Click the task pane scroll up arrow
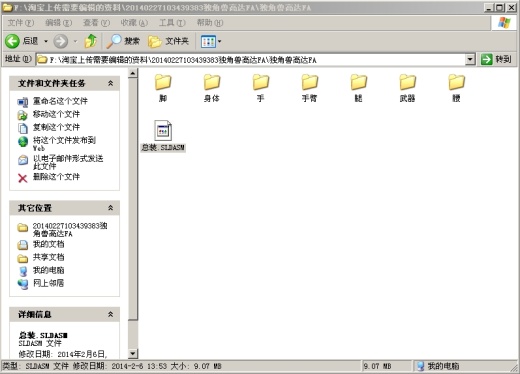Viewport: 520px width, 374px height. [133, 73]
